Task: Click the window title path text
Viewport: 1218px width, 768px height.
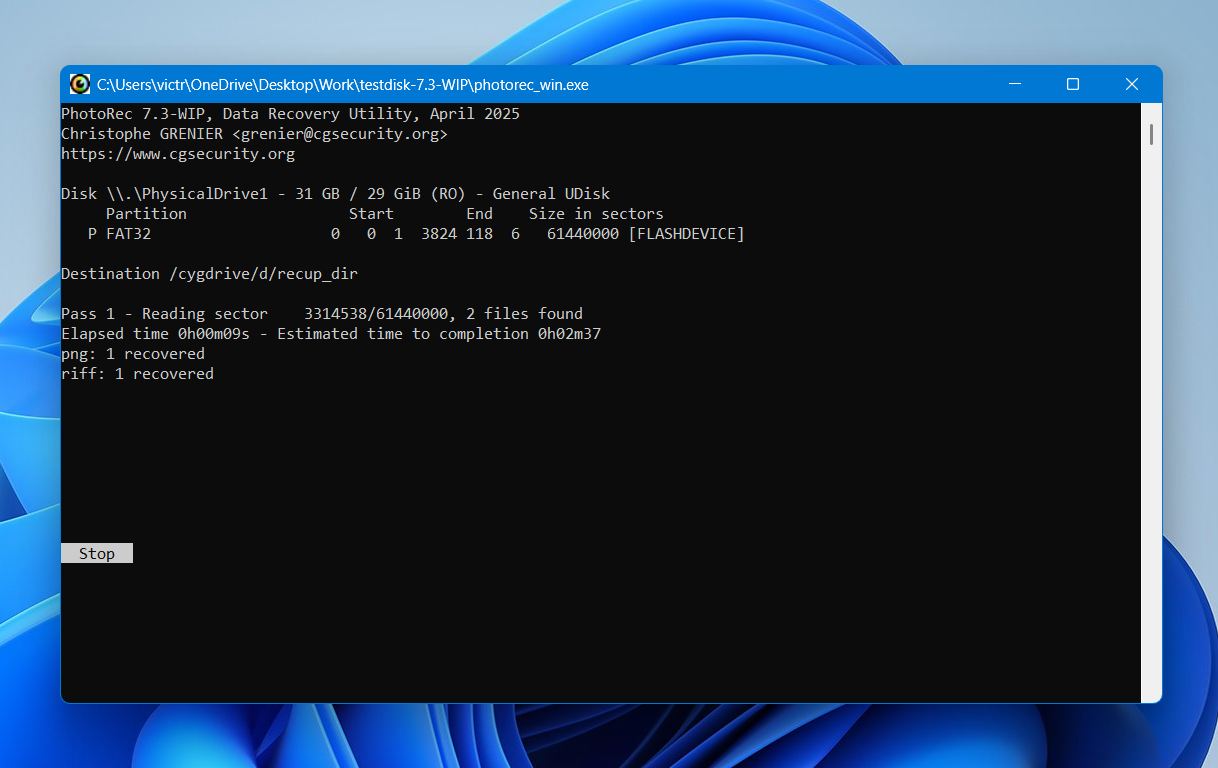Action: tap(343, 85)
